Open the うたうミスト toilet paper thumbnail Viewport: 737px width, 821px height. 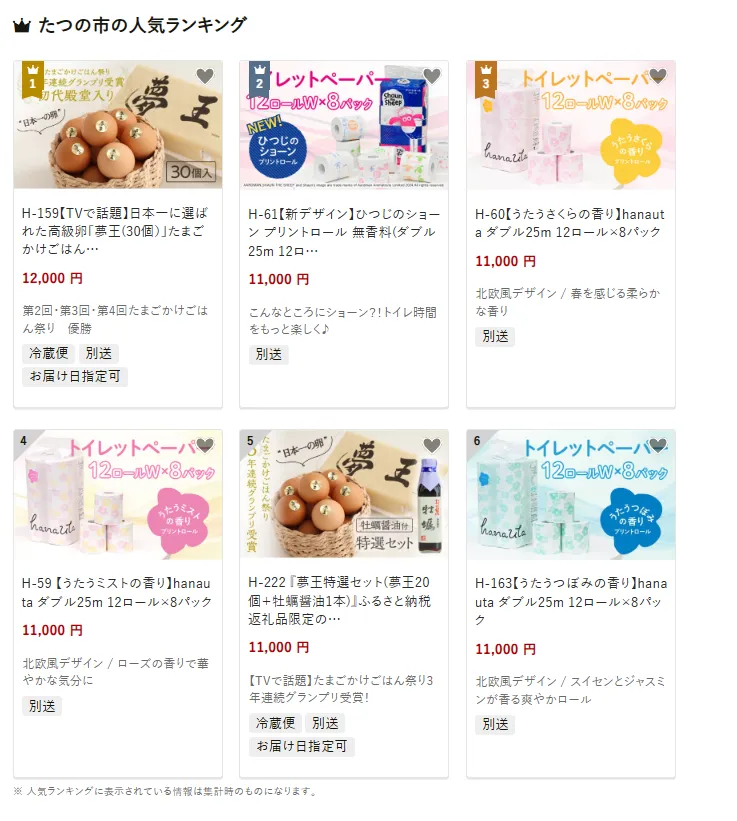[118, 495]
